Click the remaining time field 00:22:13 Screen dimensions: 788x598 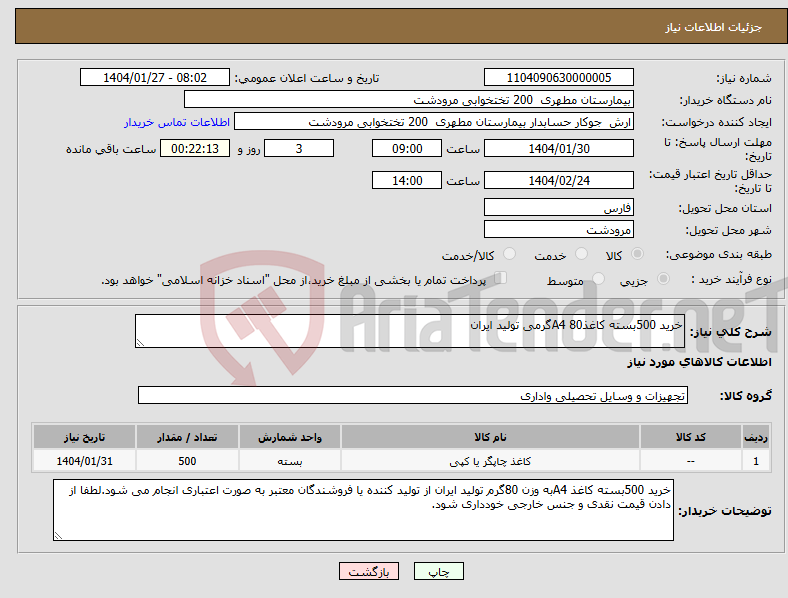195,148
